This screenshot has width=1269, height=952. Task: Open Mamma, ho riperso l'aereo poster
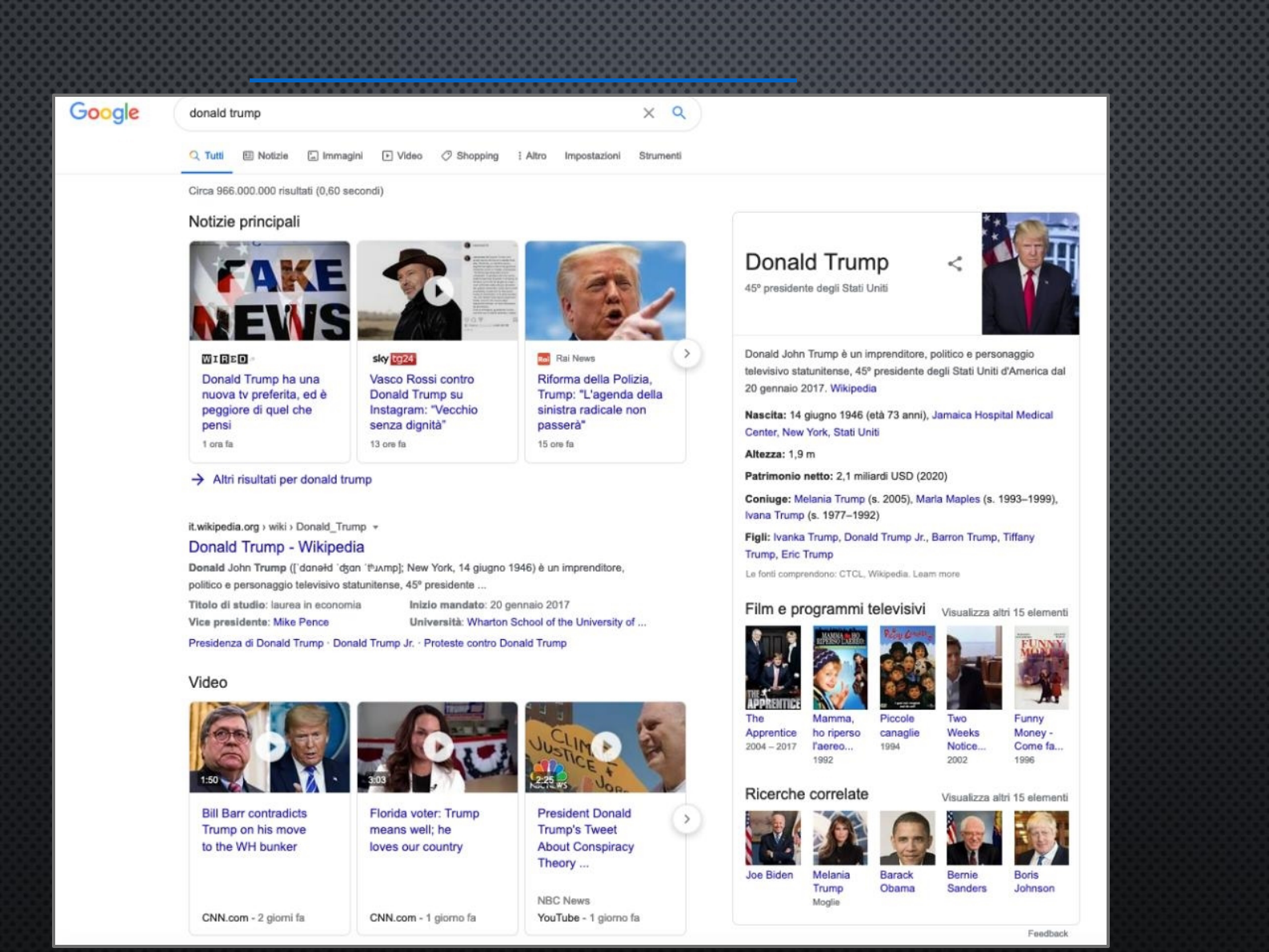pyautogui.click(x=840, y=668)
